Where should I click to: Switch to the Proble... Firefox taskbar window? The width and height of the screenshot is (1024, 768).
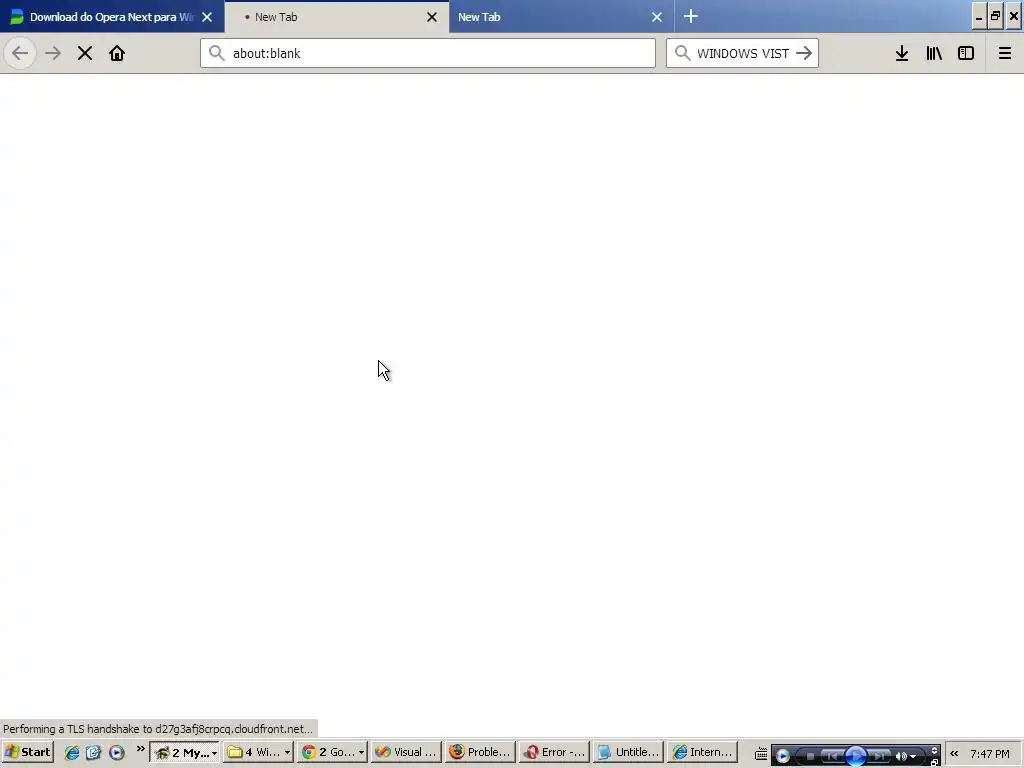click(x=480, y=752)
